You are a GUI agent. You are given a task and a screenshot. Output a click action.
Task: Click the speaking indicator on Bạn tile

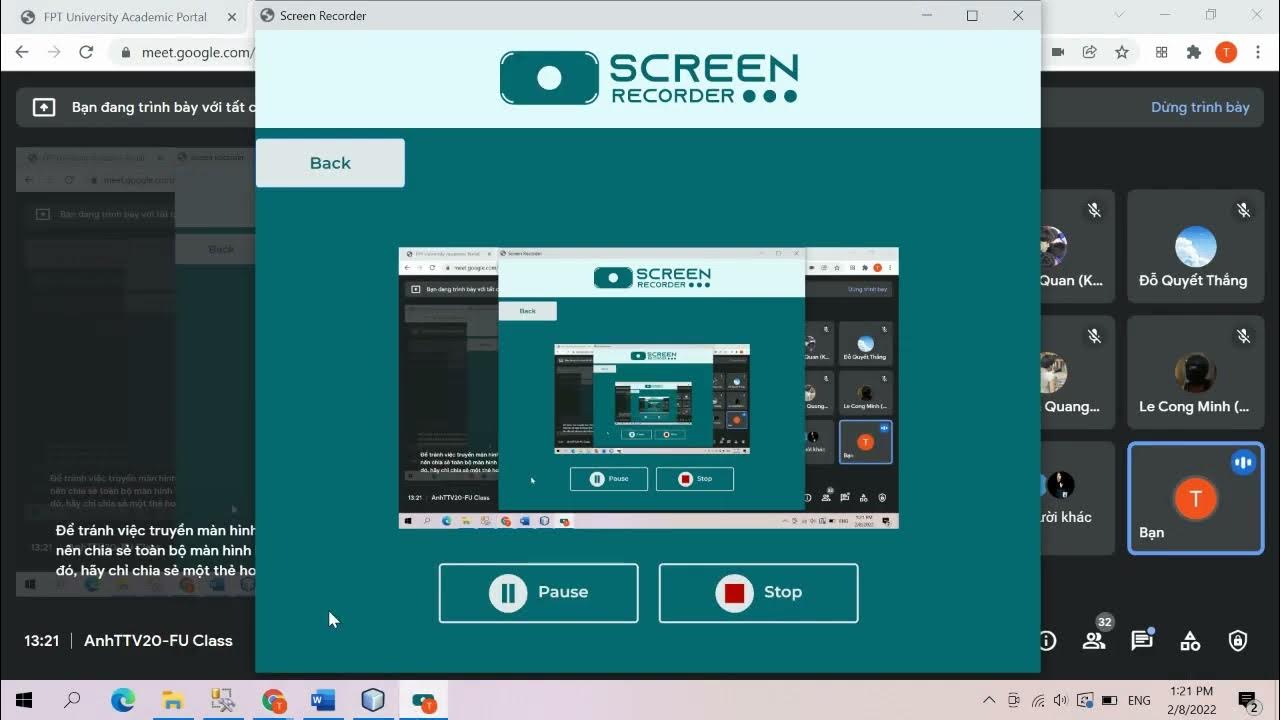coord(1243,462)
